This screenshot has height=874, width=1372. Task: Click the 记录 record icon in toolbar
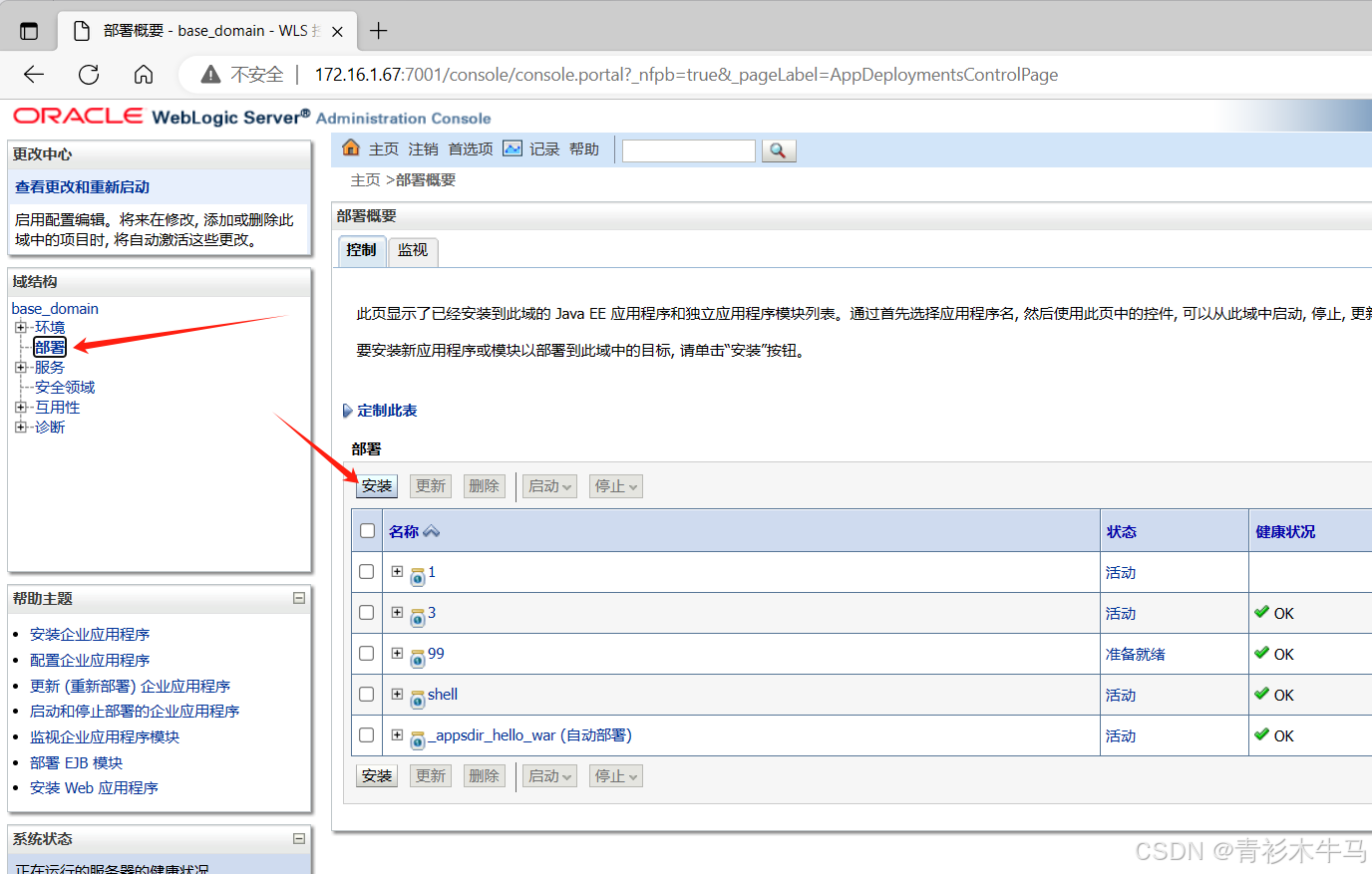(x=513, y=148)
